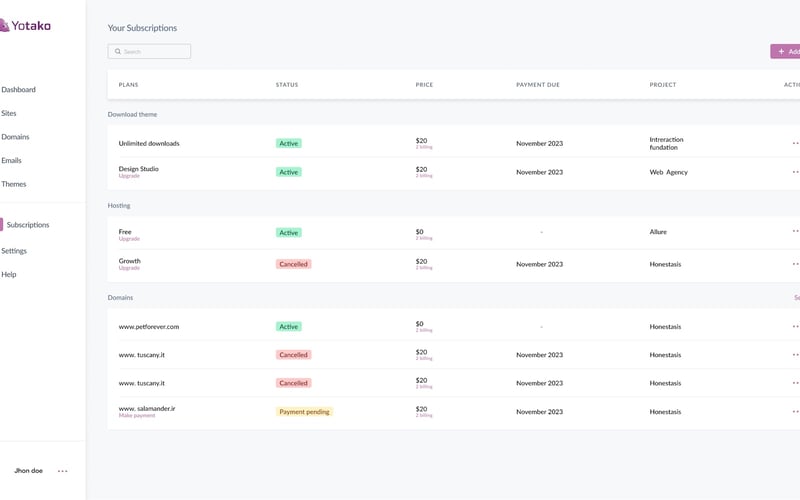Open actions menu for www.petforever.com row
800x500 pixels.
pos(796,326)
